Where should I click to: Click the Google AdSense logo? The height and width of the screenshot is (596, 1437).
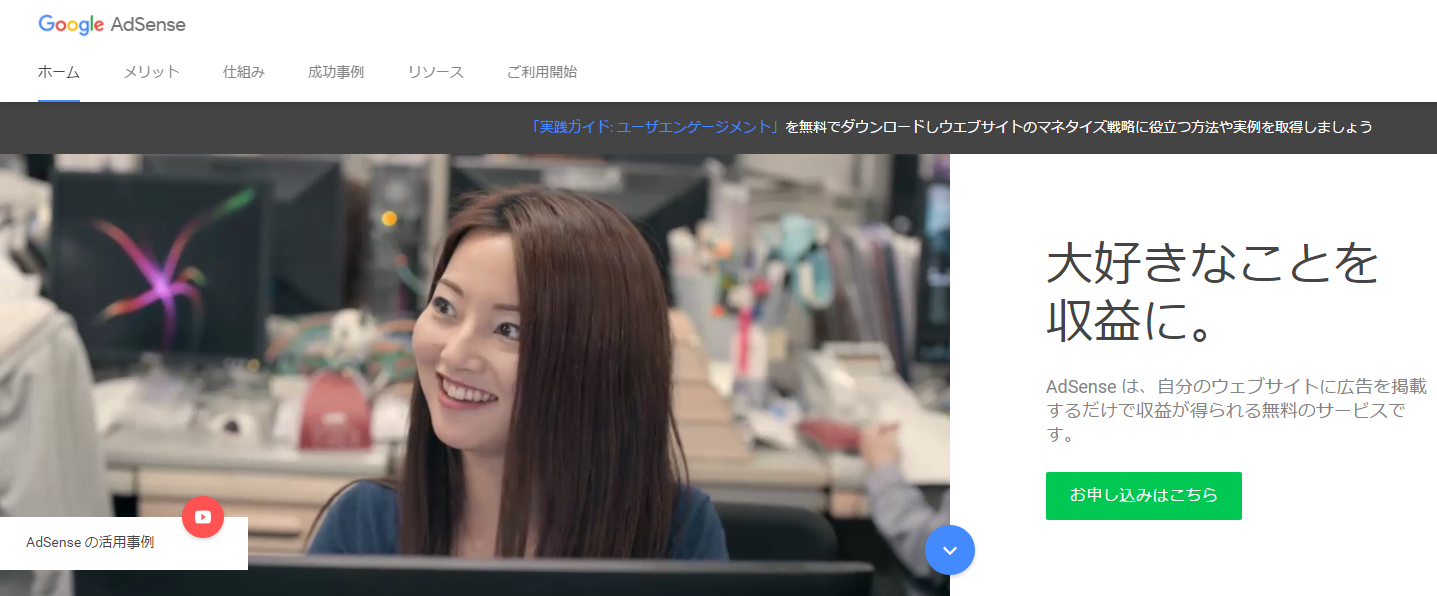(x=112, y=25)
